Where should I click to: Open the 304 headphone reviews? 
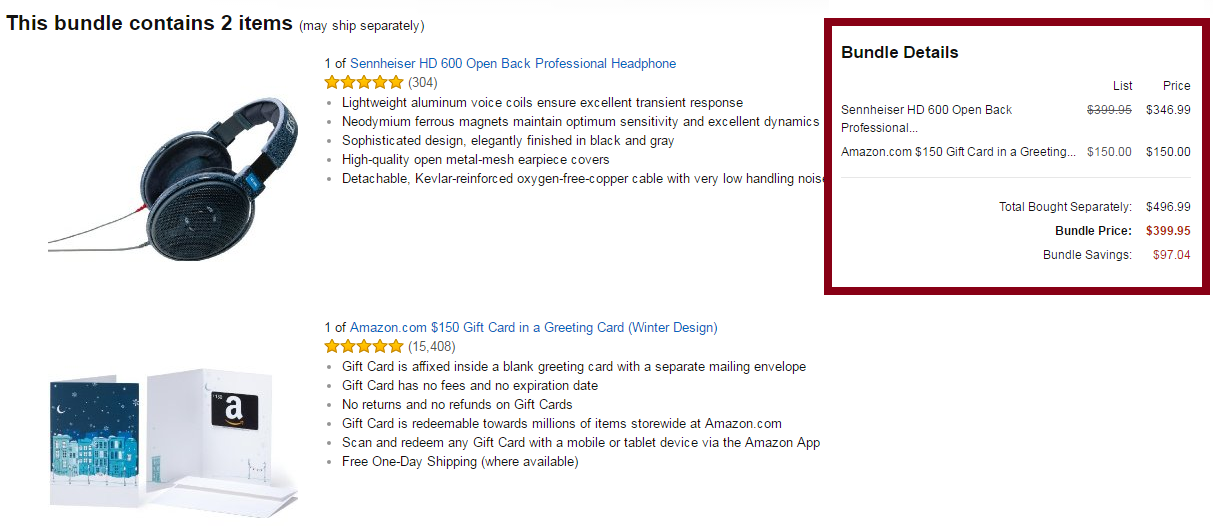(x=423, y=82)
